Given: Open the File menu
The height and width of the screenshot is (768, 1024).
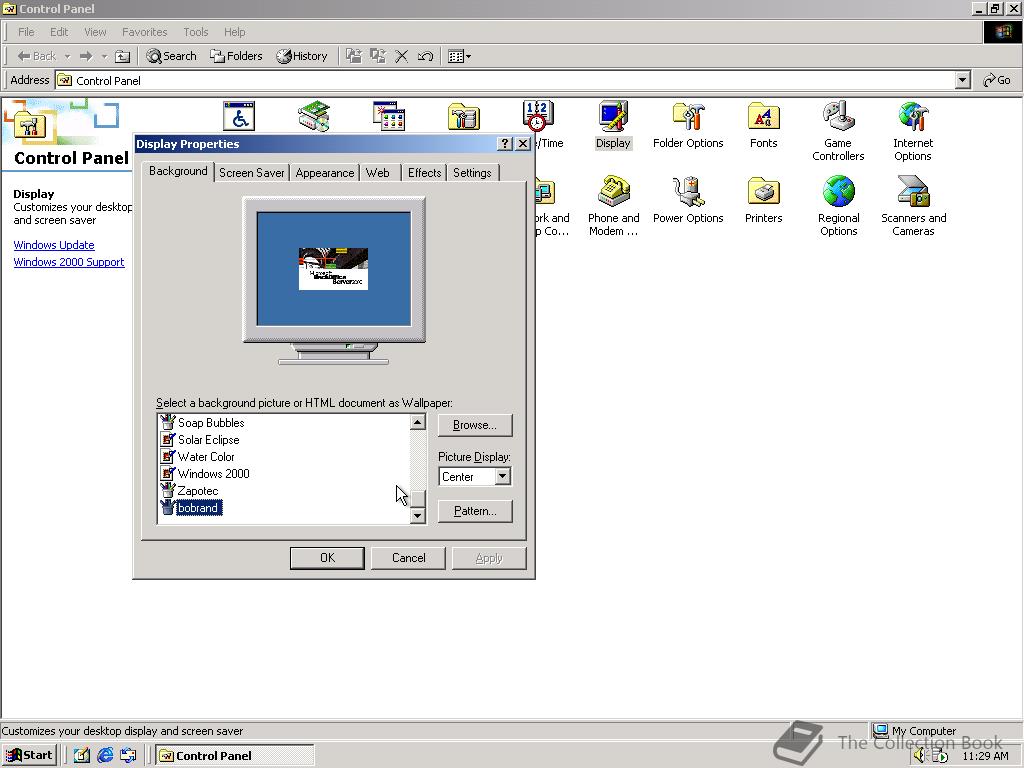Looking at the screenshot, I should tap(26, 32).
